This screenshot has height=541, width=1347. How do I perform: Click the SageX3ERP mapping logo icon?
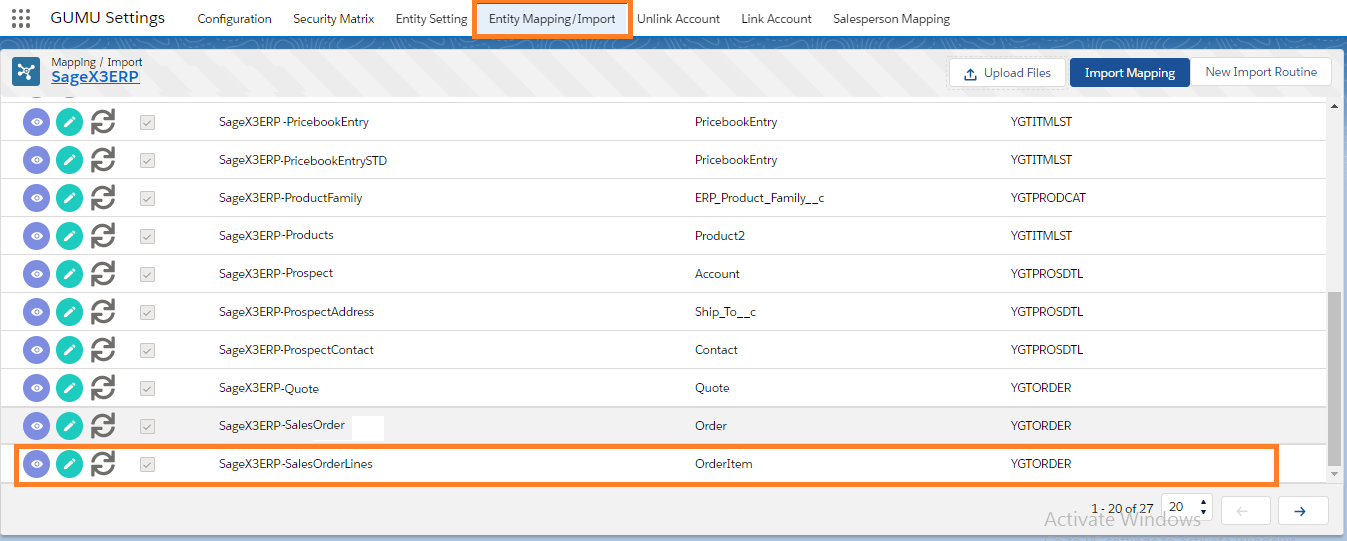tap(25, 72)
